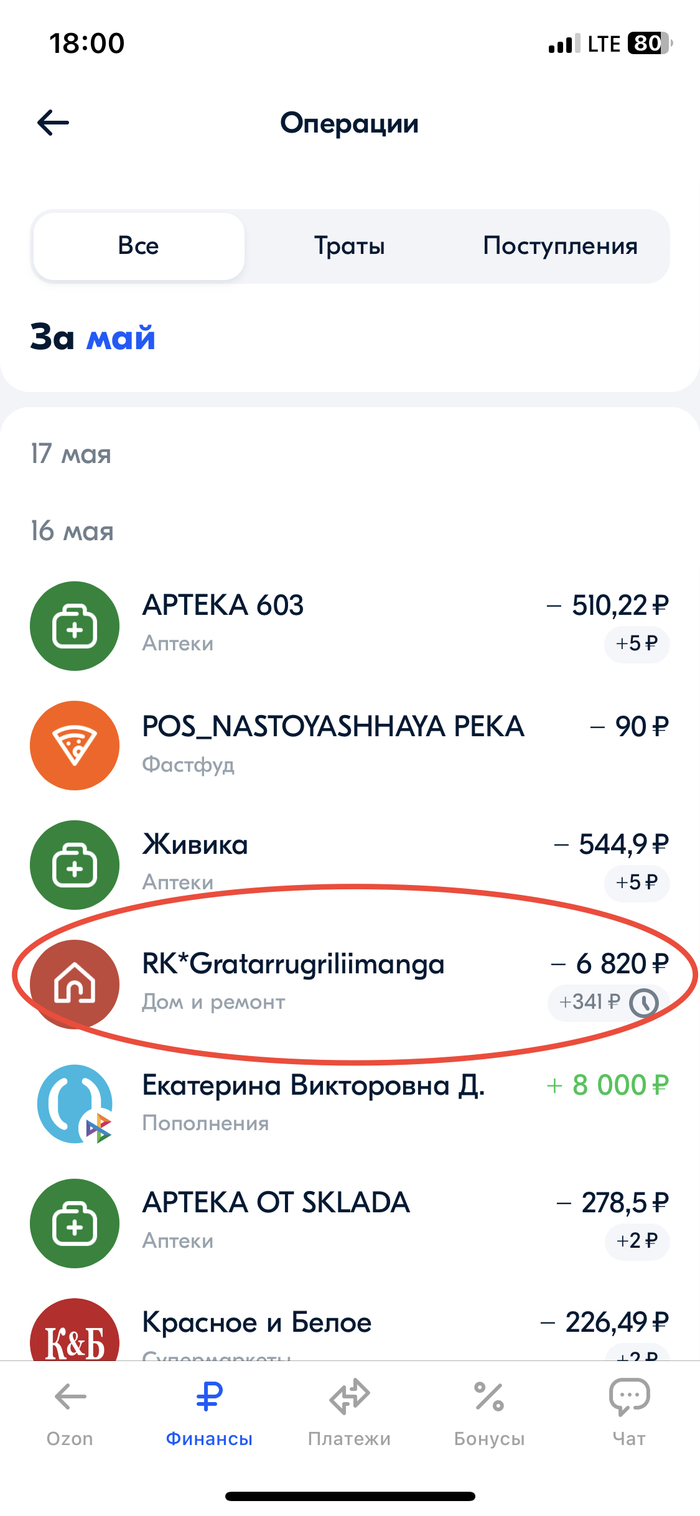The width and height of the screenshot is (700, 1516).
Task: Tap the orange pizza Фастфуд icon
Action: pyautogui.click(x=76, y=746)
